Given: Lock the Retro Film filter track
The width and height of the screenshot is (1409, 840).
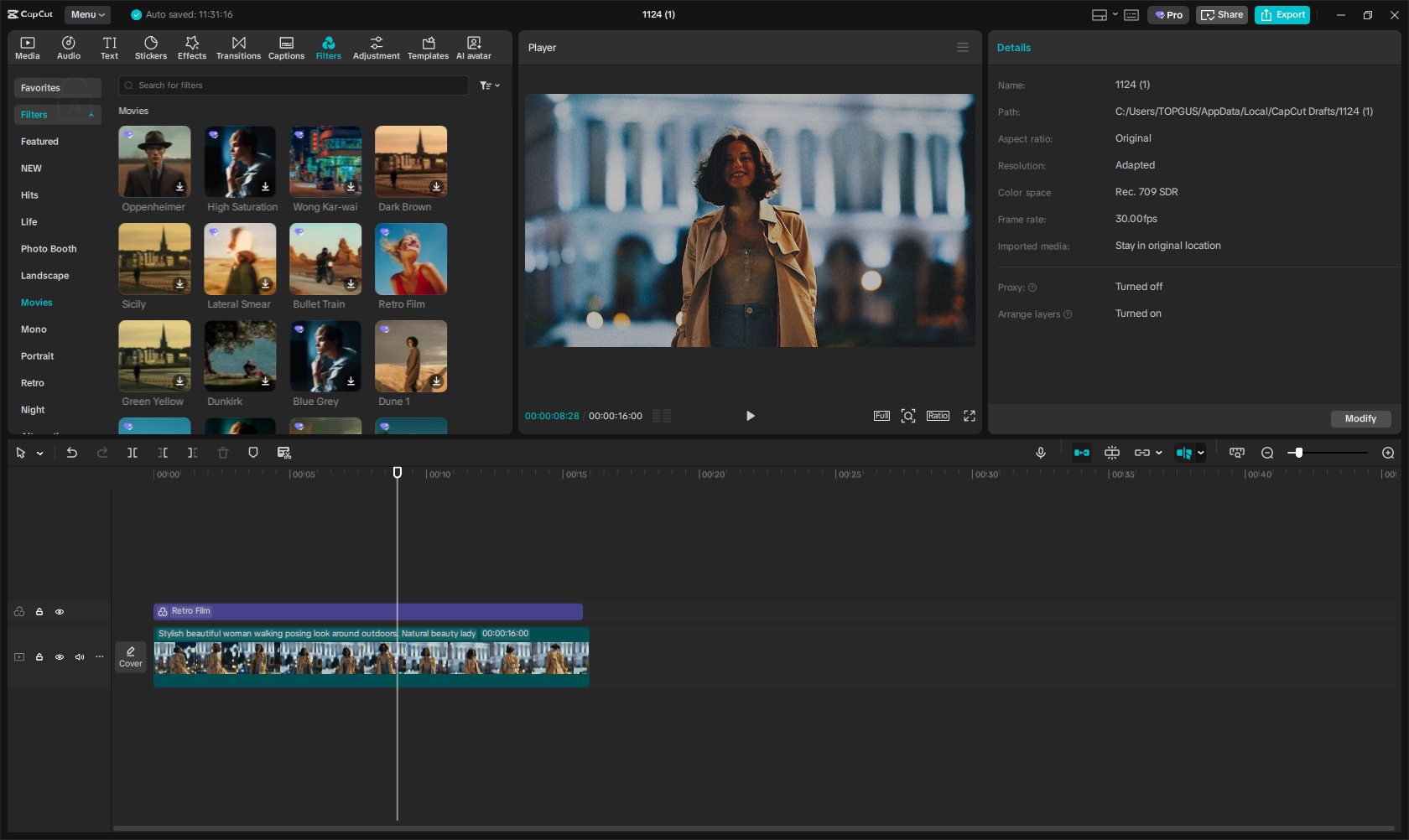Looking at the screenshot, I should (x=39, y=612).
